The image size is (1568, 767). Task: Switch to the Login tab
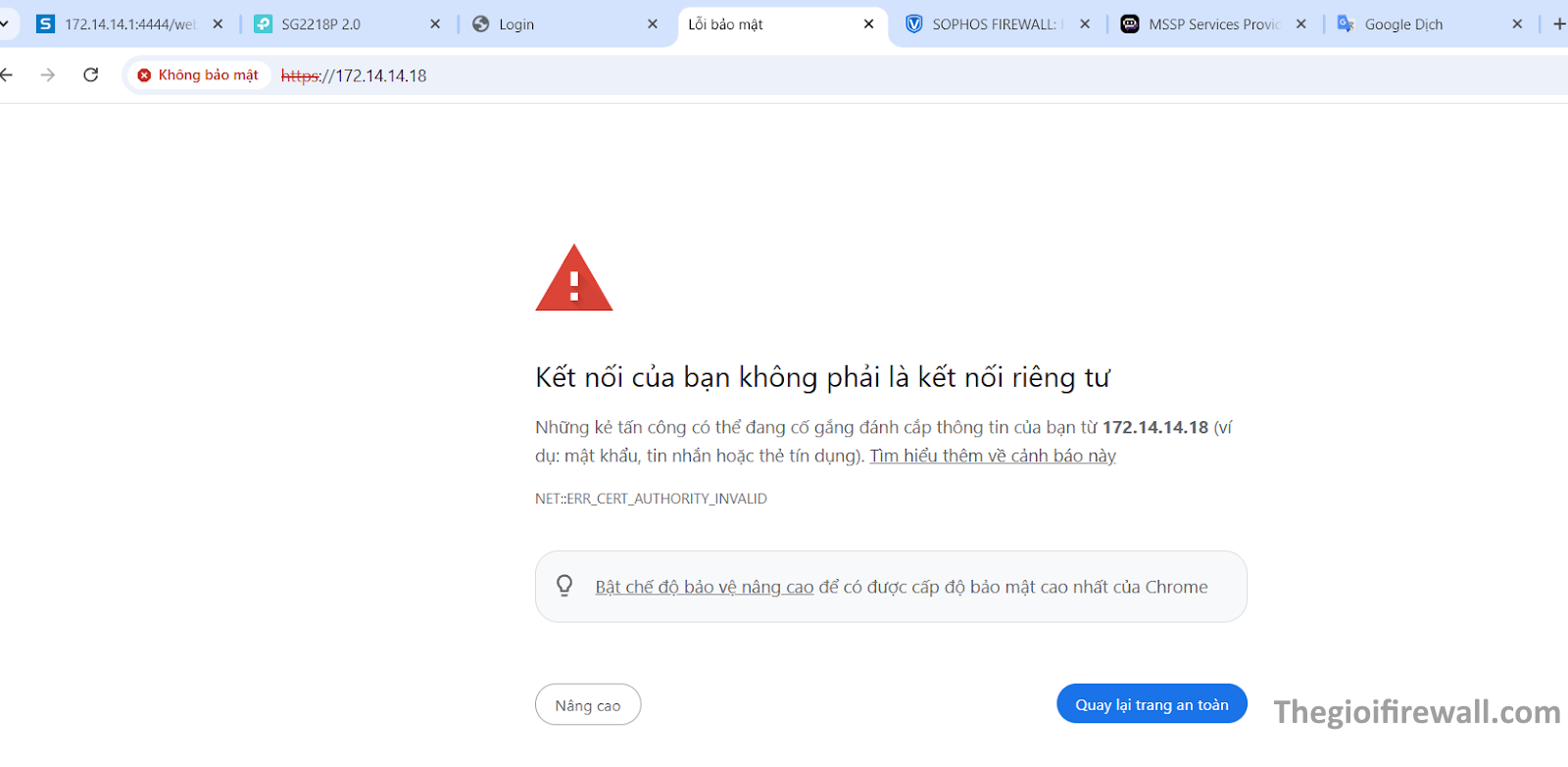(549, 24)
